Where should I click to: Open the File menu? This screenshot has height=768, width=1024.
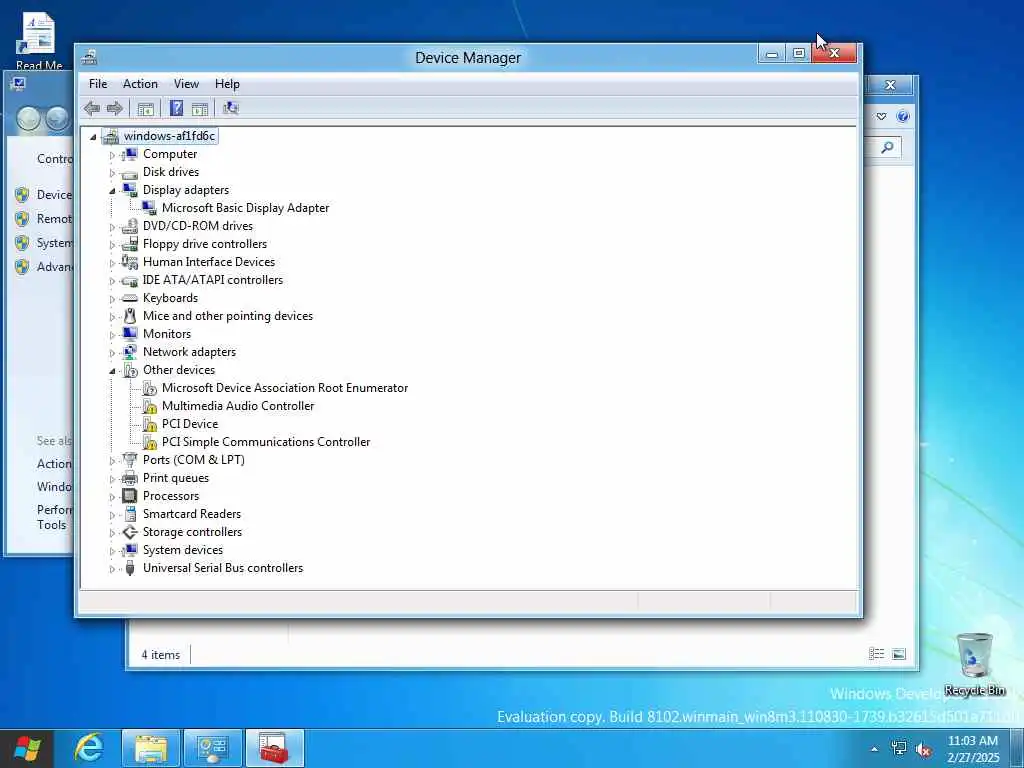98,84
